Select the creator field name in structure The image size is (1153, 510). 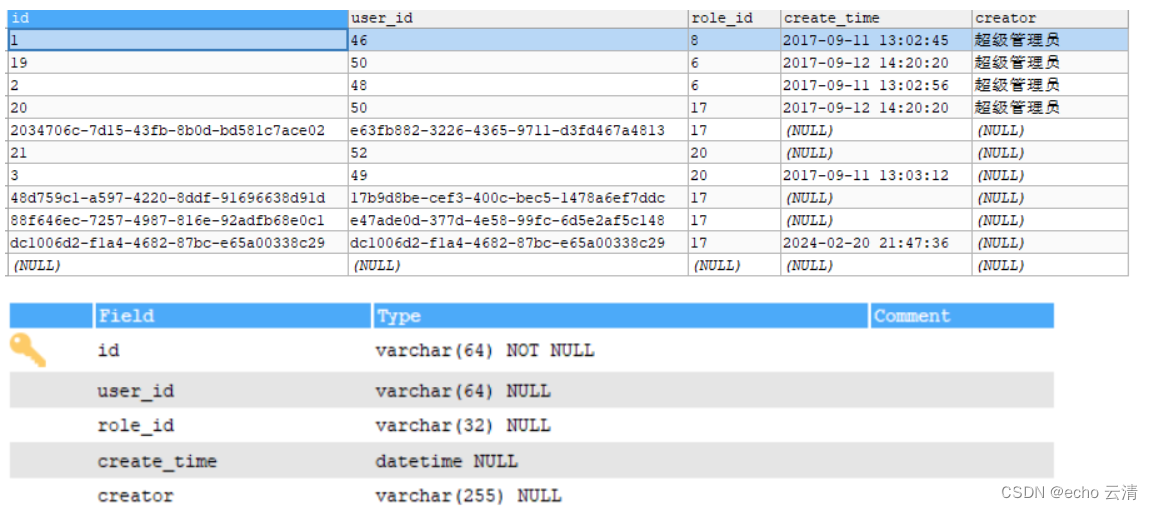pyautogui.click(x=135, y=495)
